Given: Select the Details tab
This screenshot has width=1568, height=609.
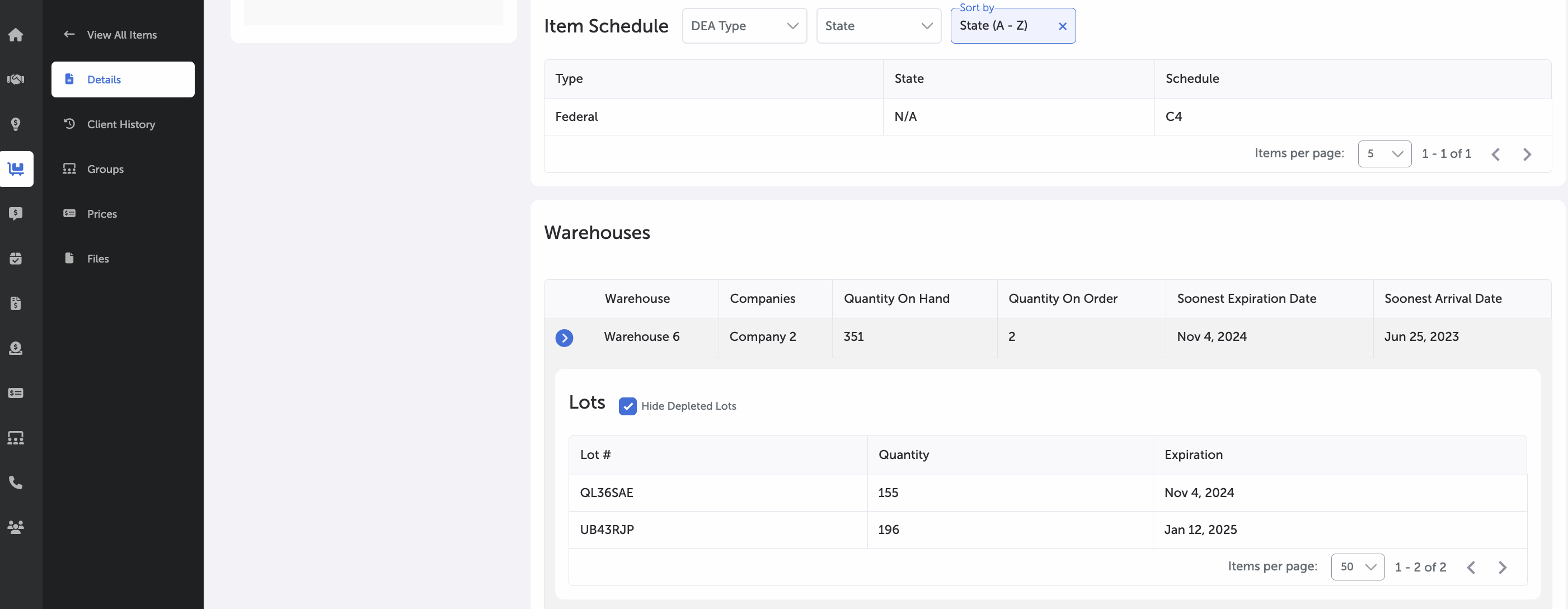Looking at the screenshot, I should [x=123, y=79].
